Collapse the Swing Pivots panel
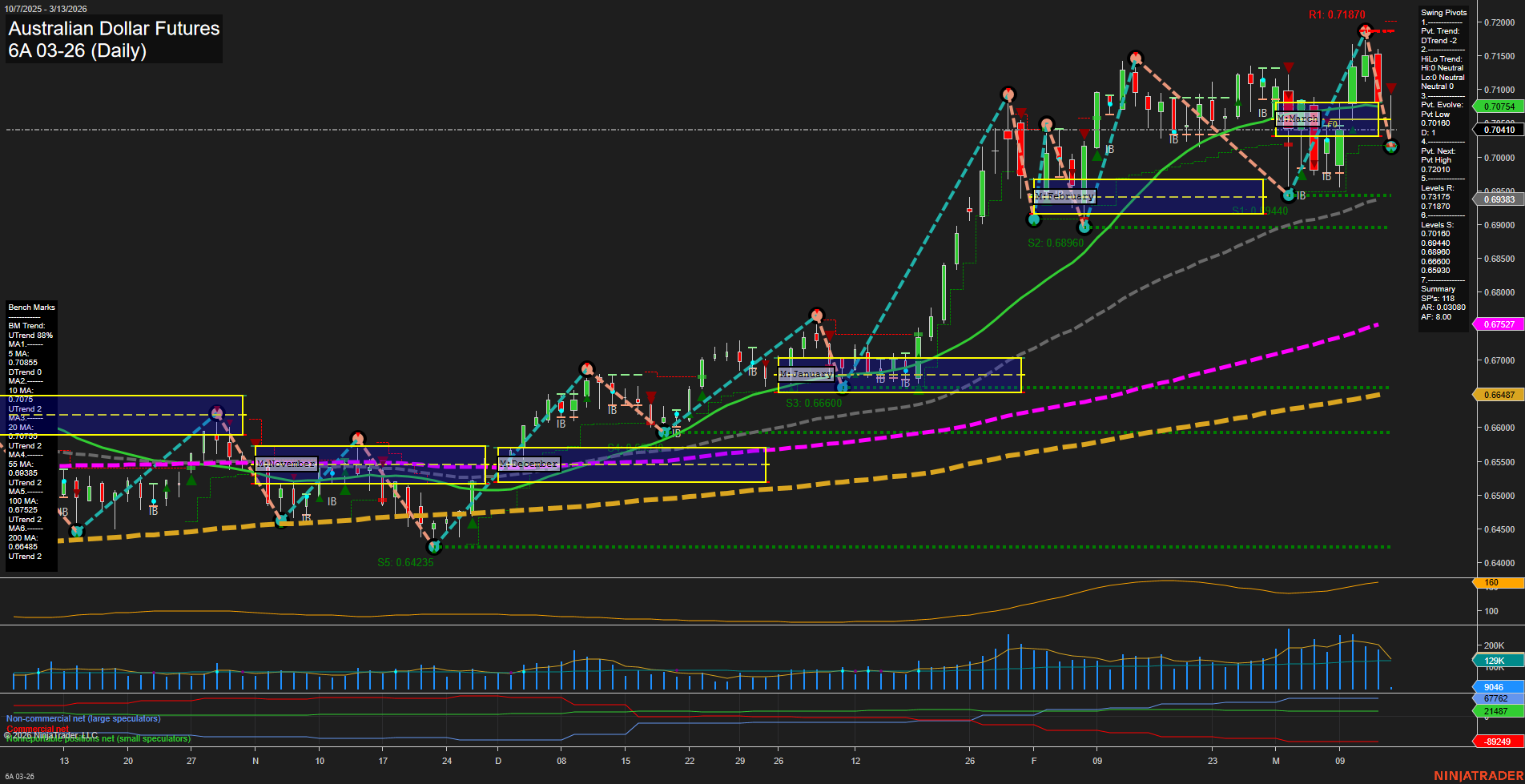The width and height of the screenshot is (1525, 784). click(1443, 12)
